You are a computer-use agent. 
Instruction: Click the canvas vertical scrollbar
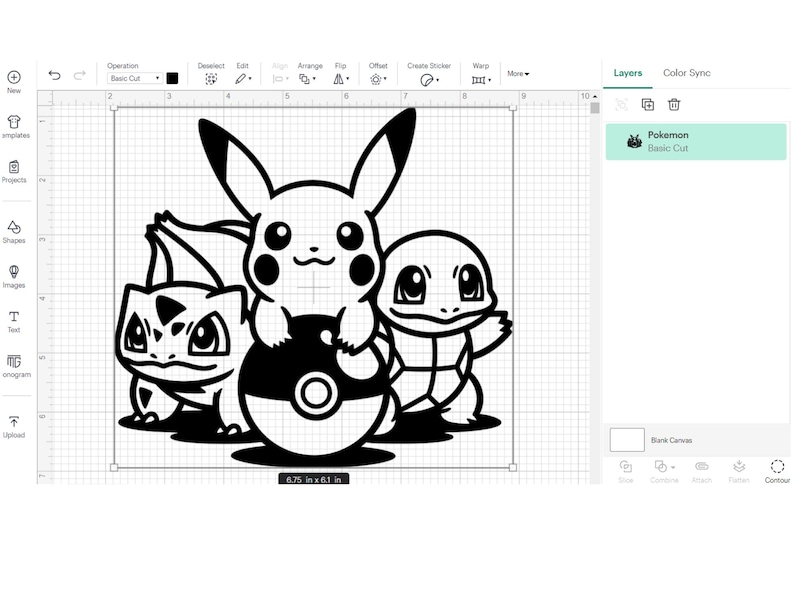pyautogui.click(x=595, y=108)
